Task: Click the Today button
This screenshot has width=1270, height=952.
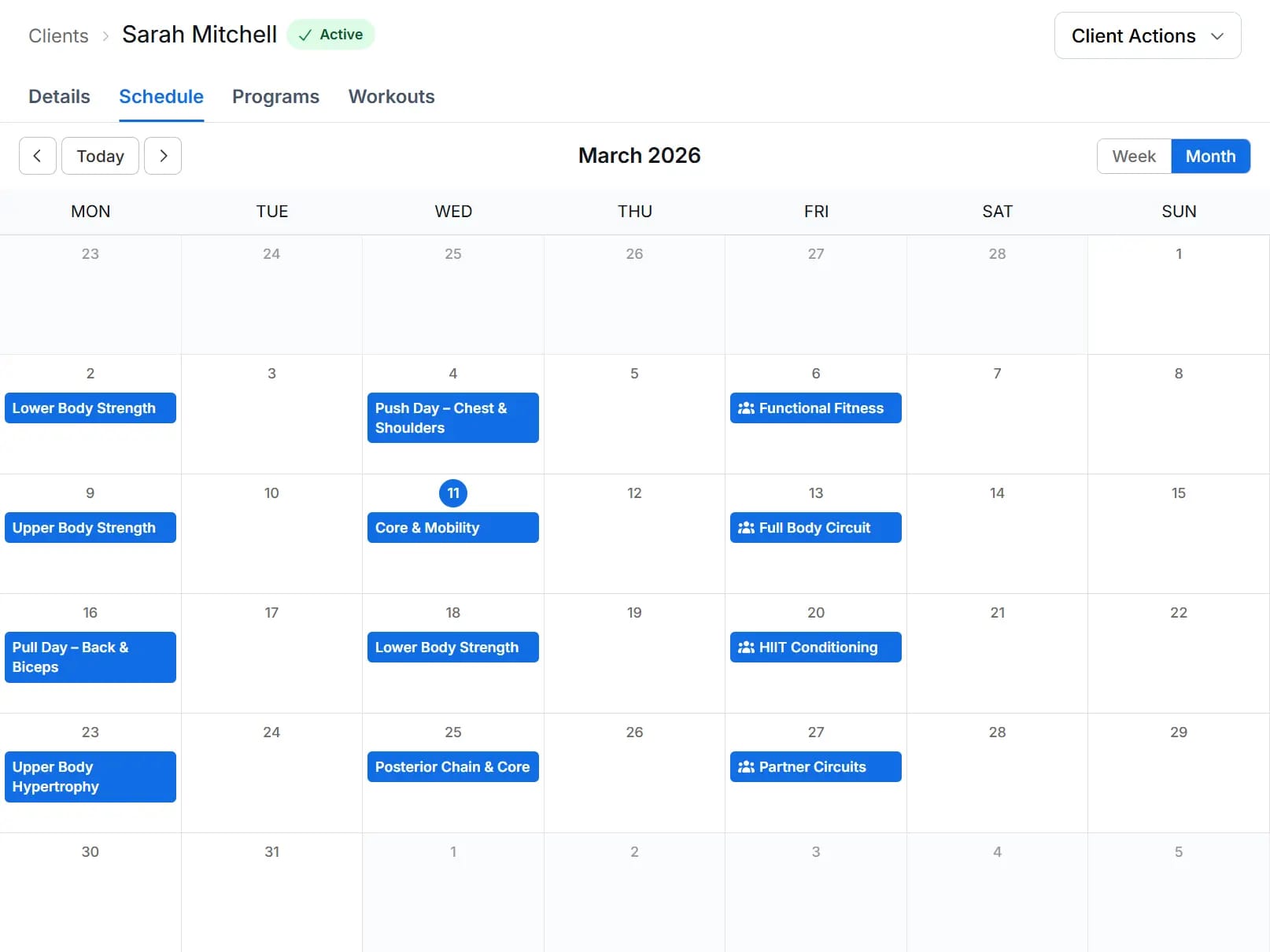Action: (x=100, y=156)
